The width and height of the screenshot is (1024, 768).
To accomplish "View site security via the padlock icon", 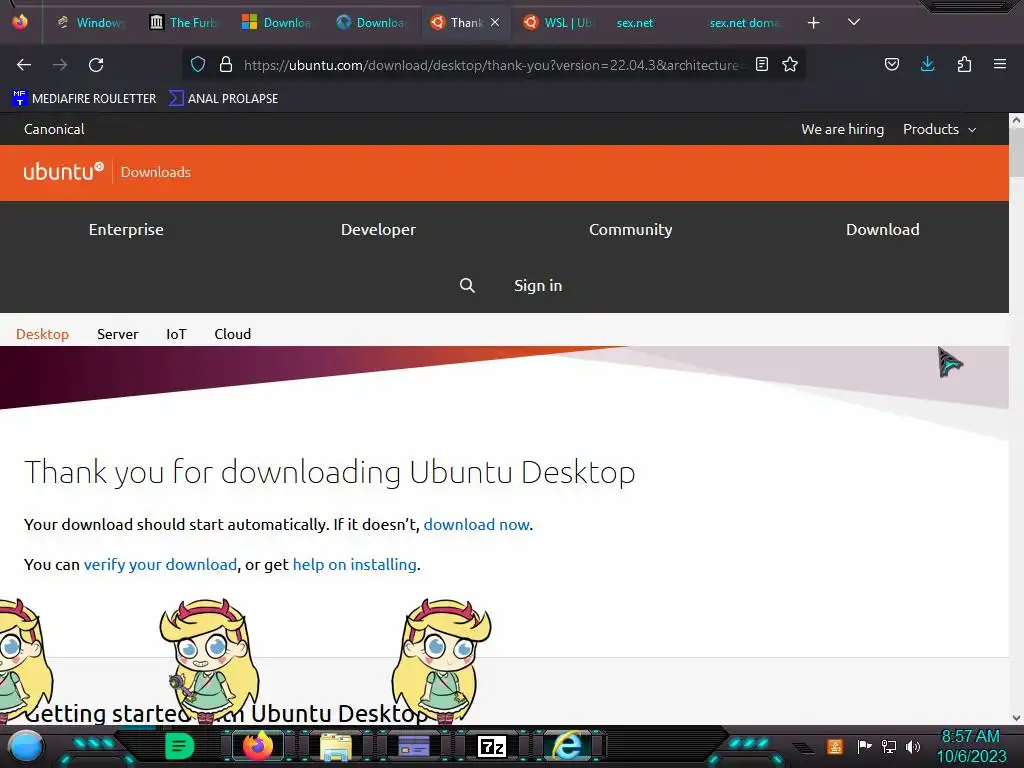I will coord(226,64).
